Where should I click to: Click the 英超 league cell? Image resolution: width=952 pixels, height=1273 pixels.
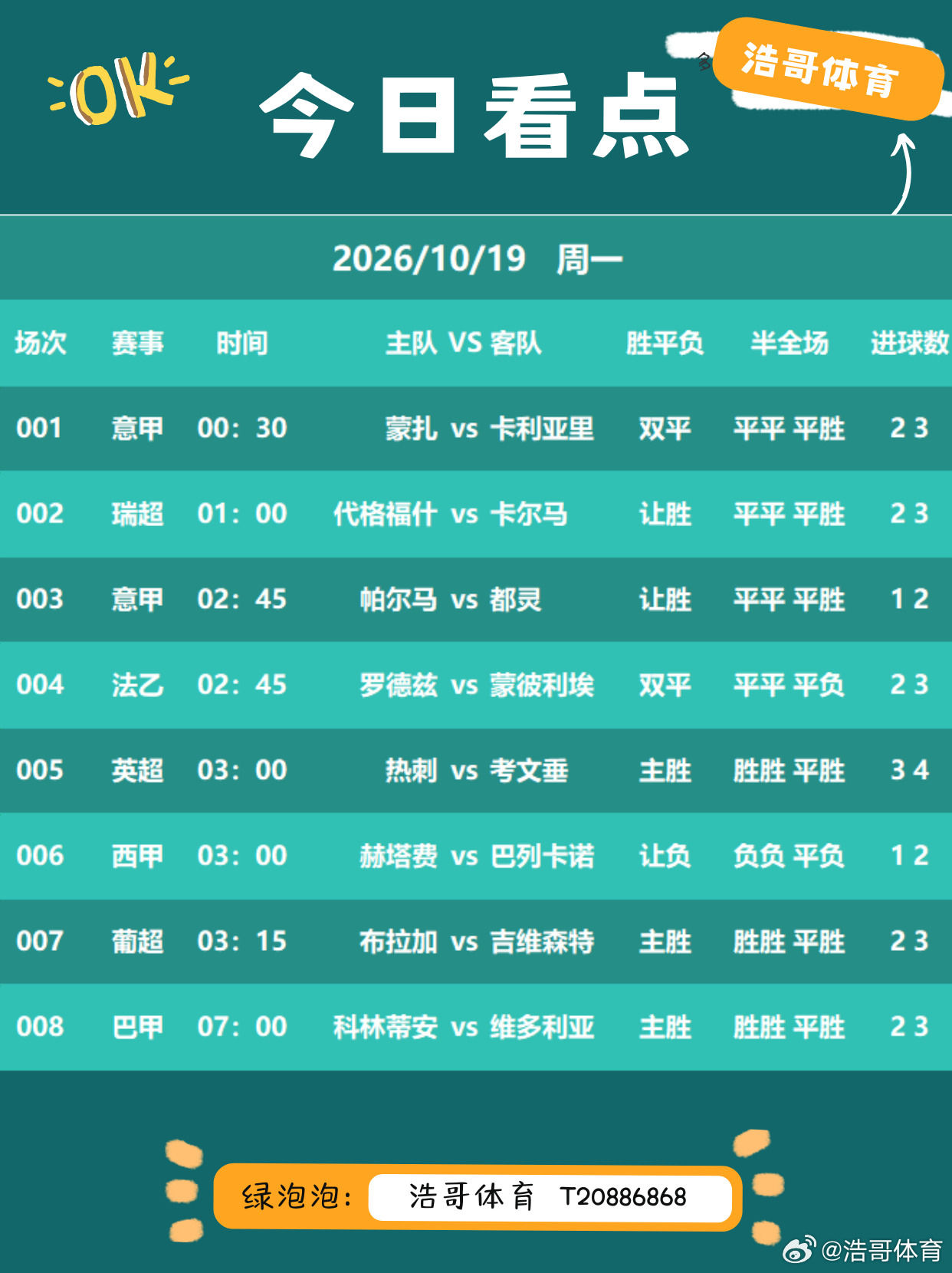pyautogui.click(x=138, y=770)
